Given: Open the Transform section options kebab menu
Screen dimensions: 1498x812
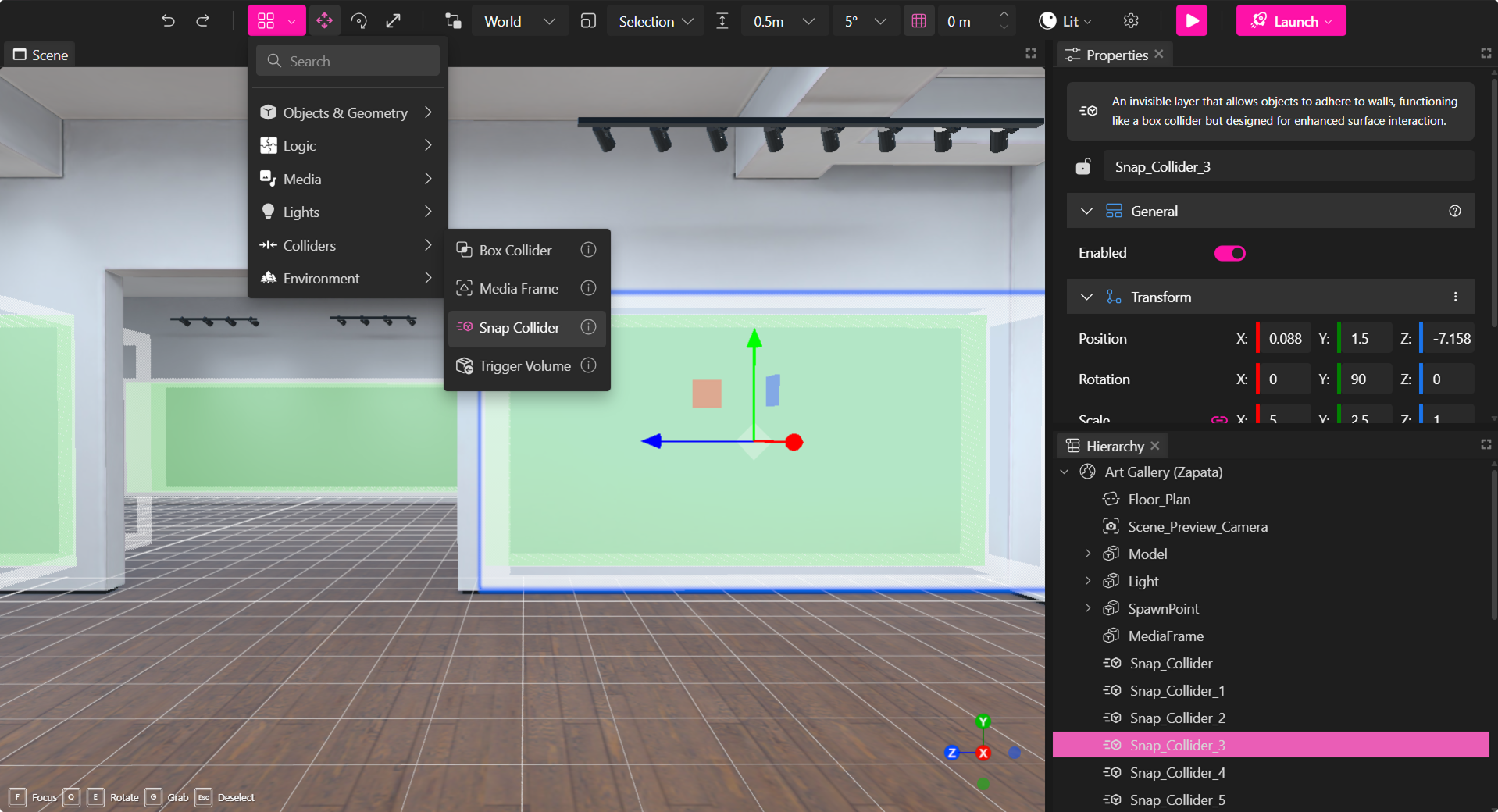Looking at the screenshot, I should pyautogui.click(x=1455, y=297).
